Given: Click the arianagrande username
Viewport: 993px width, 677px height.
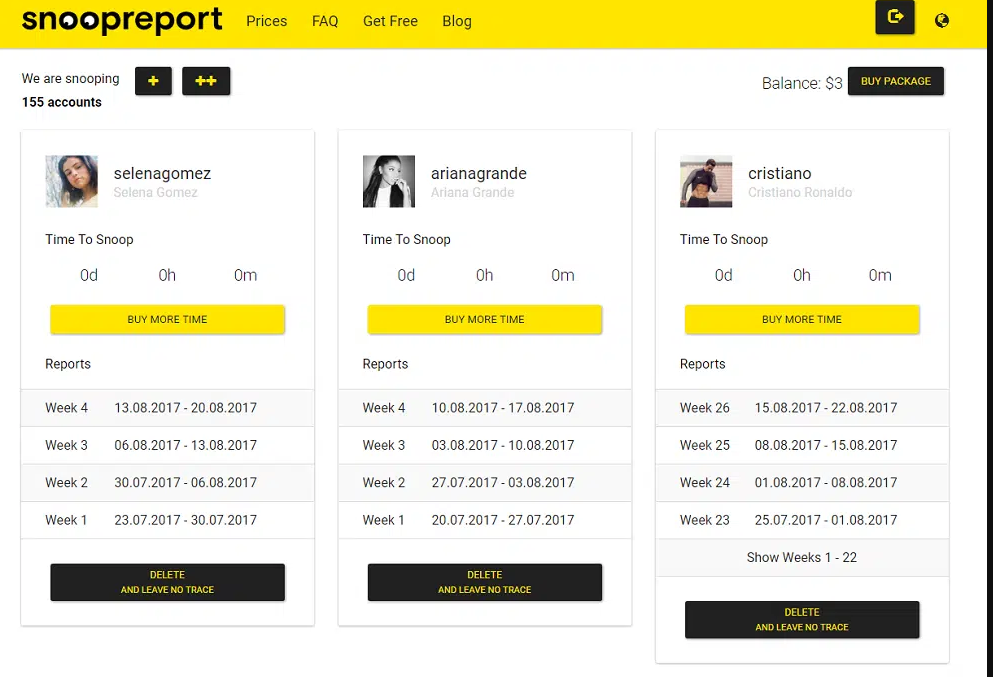Looking at the screenshot, I should [479, 174].
